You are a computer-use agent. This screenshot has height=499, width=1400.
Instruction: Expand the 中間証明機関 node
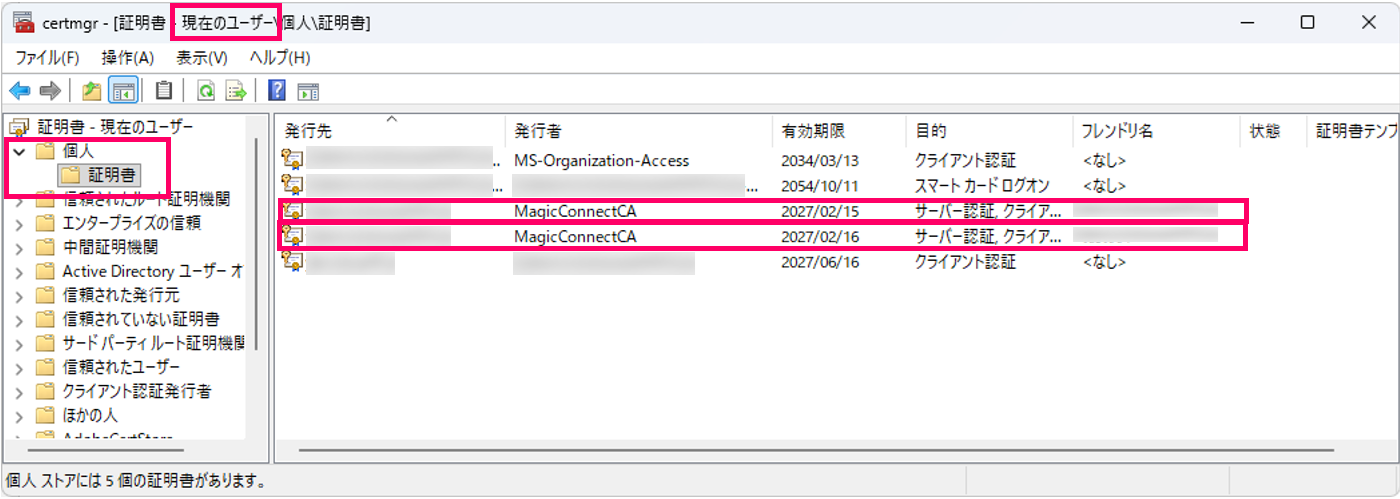point(19,247)
